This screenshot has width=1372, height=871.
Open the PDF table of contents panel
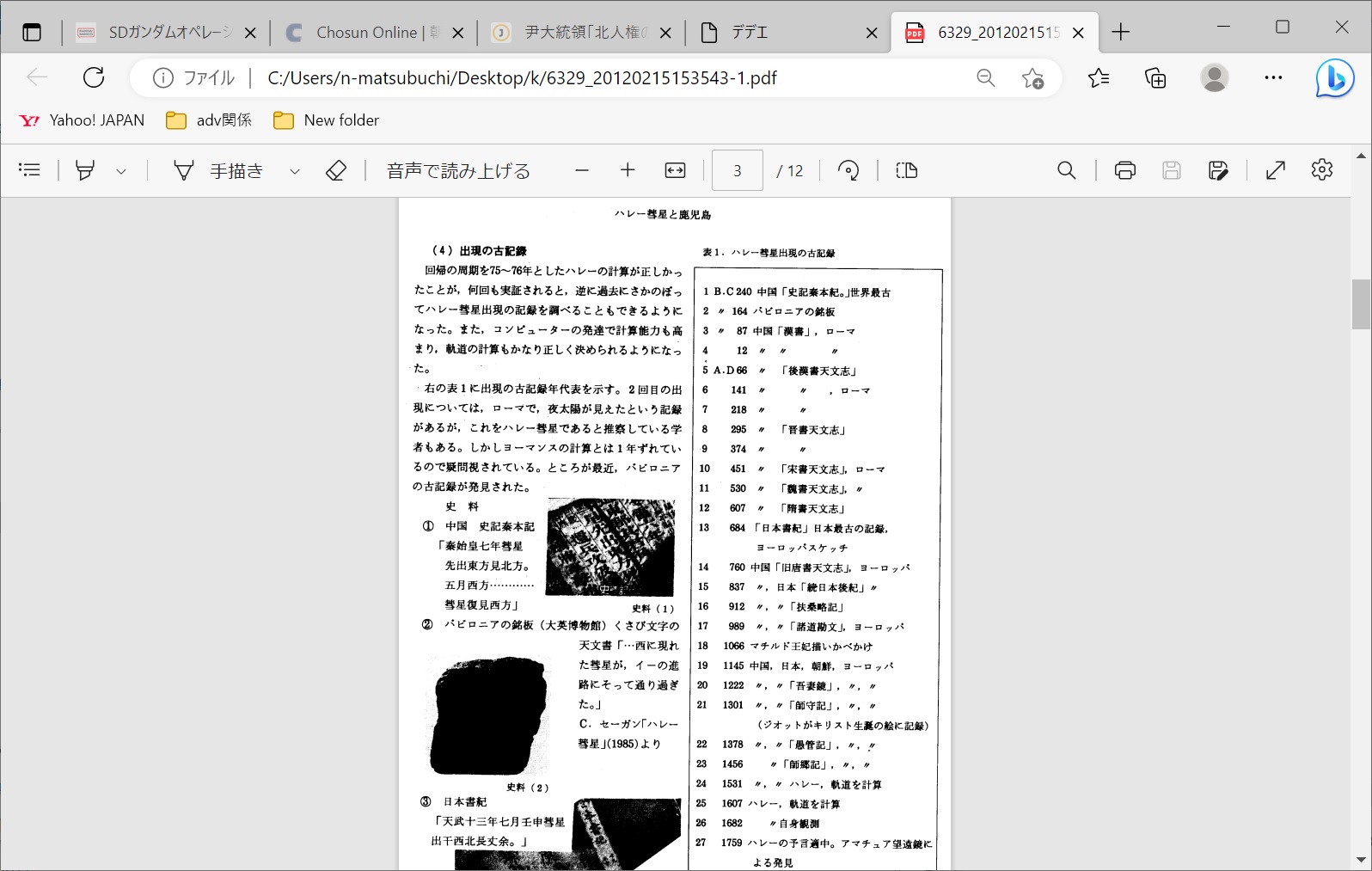click(x=29, y=170)
